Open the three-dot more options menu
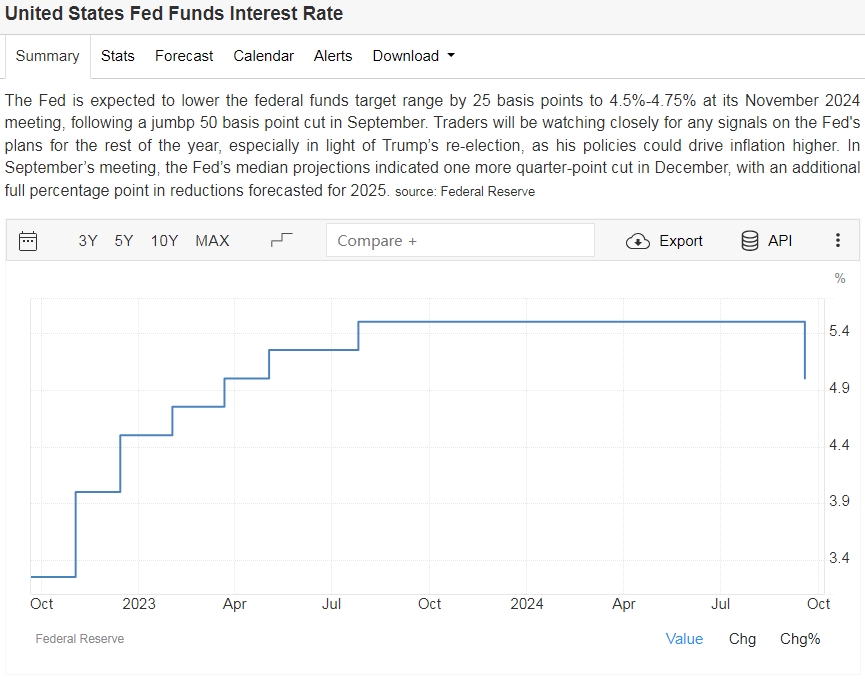Viewport: 865px width, 679px height. 838,240
